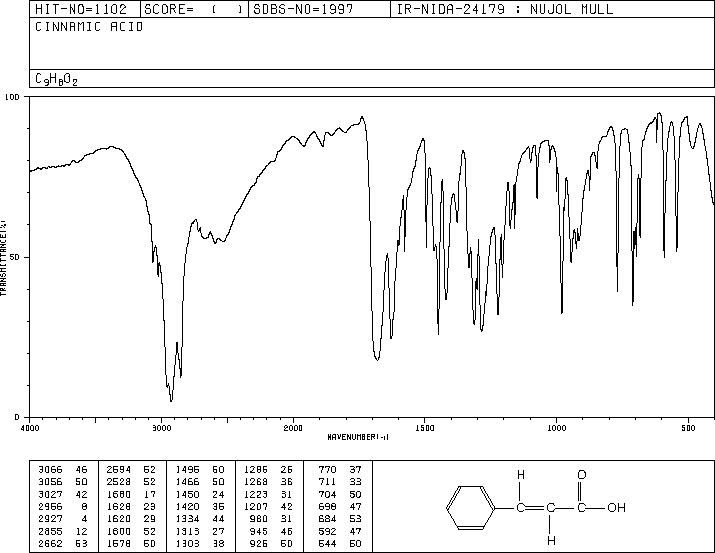Select peak table entry 684

click(327, 519)
